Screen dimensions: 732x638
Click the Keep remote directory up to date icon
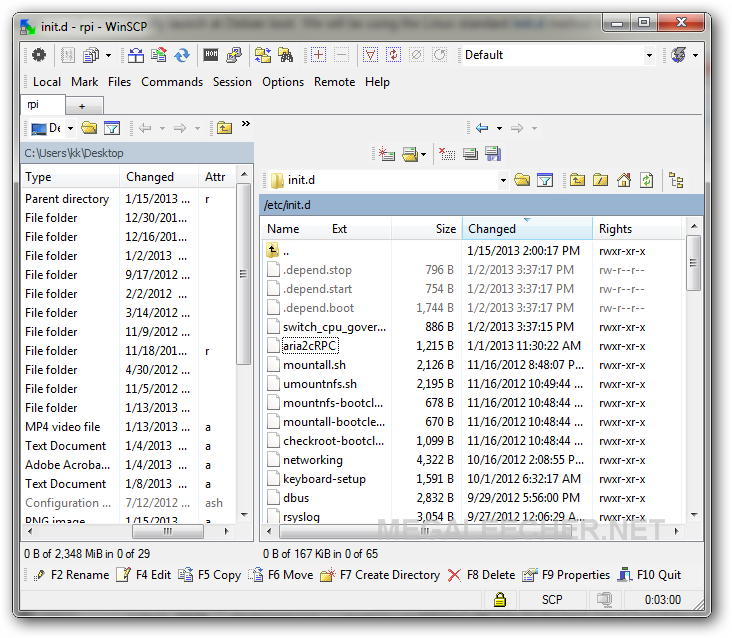click(x=159, y=55)
